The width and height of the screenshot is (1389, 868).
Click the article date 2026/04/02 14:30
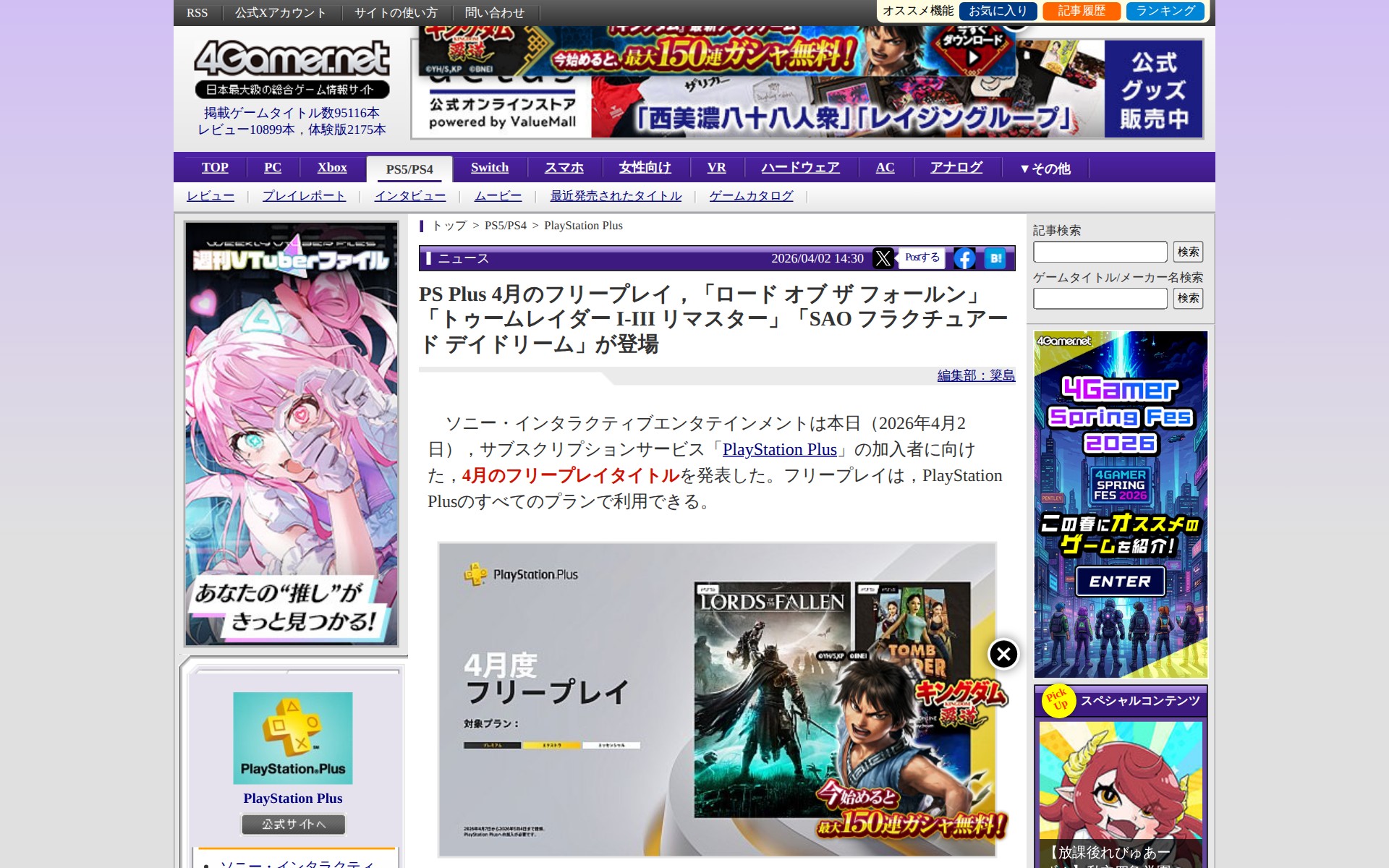coord(817,258)
